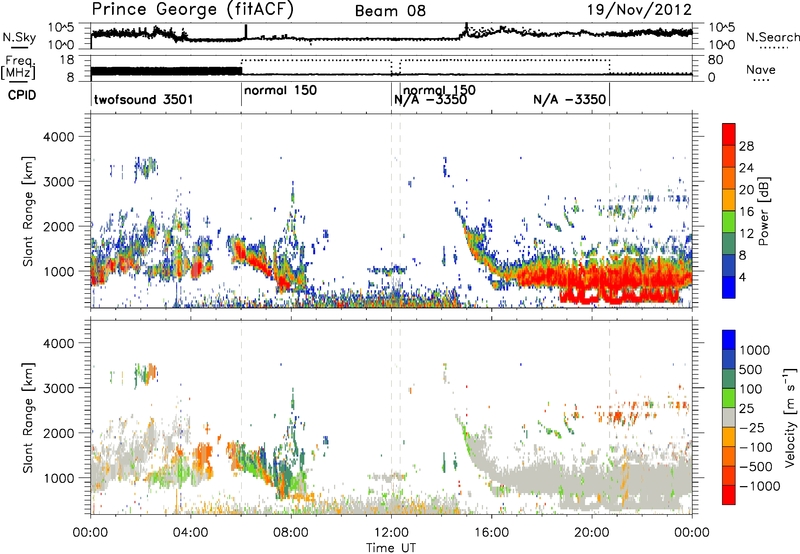Click the noise spike near 06:00 in sky-noise panel
Viewport: 800px width, 554px height.
(246, 31)
